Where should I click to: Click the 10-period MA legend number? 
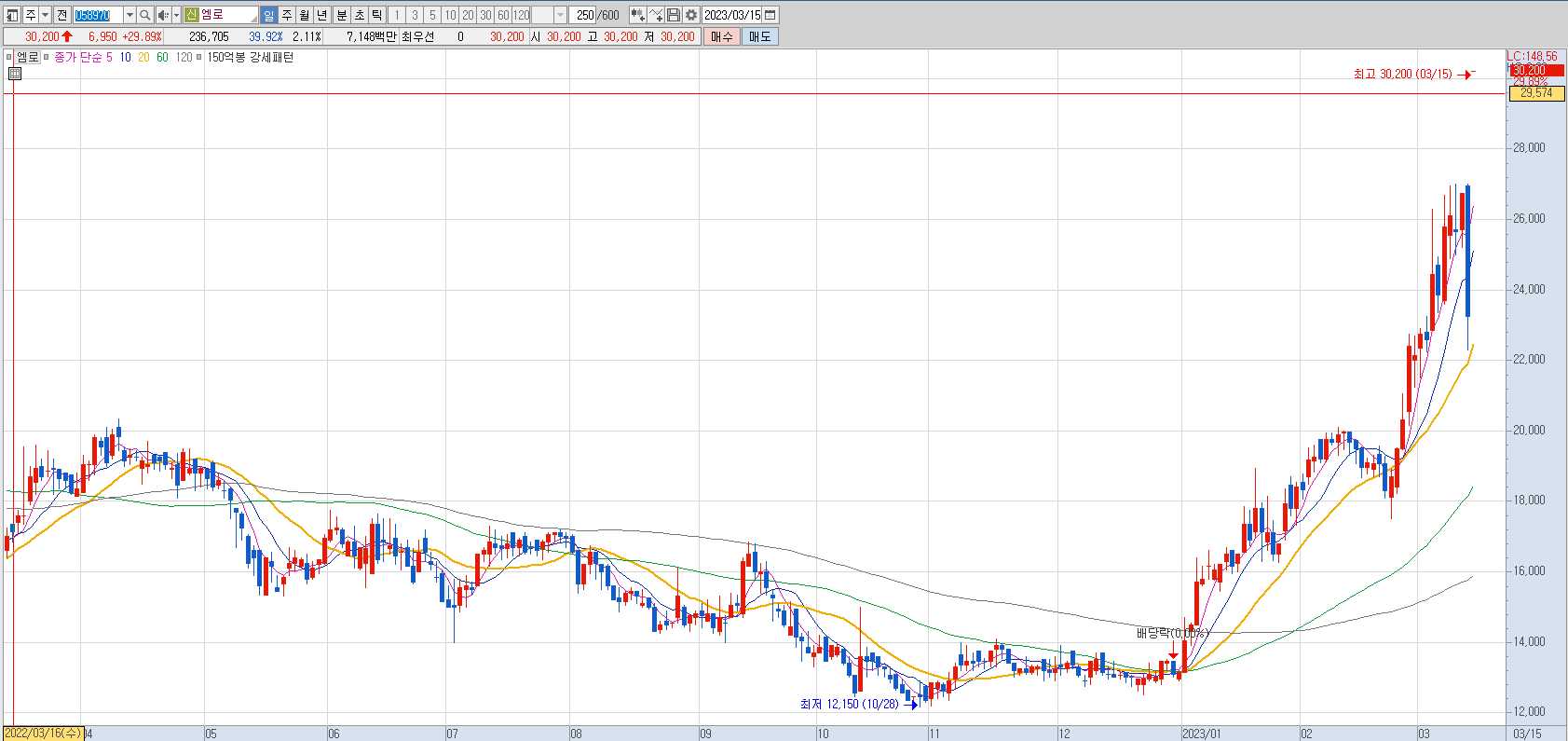click(125, 57)
